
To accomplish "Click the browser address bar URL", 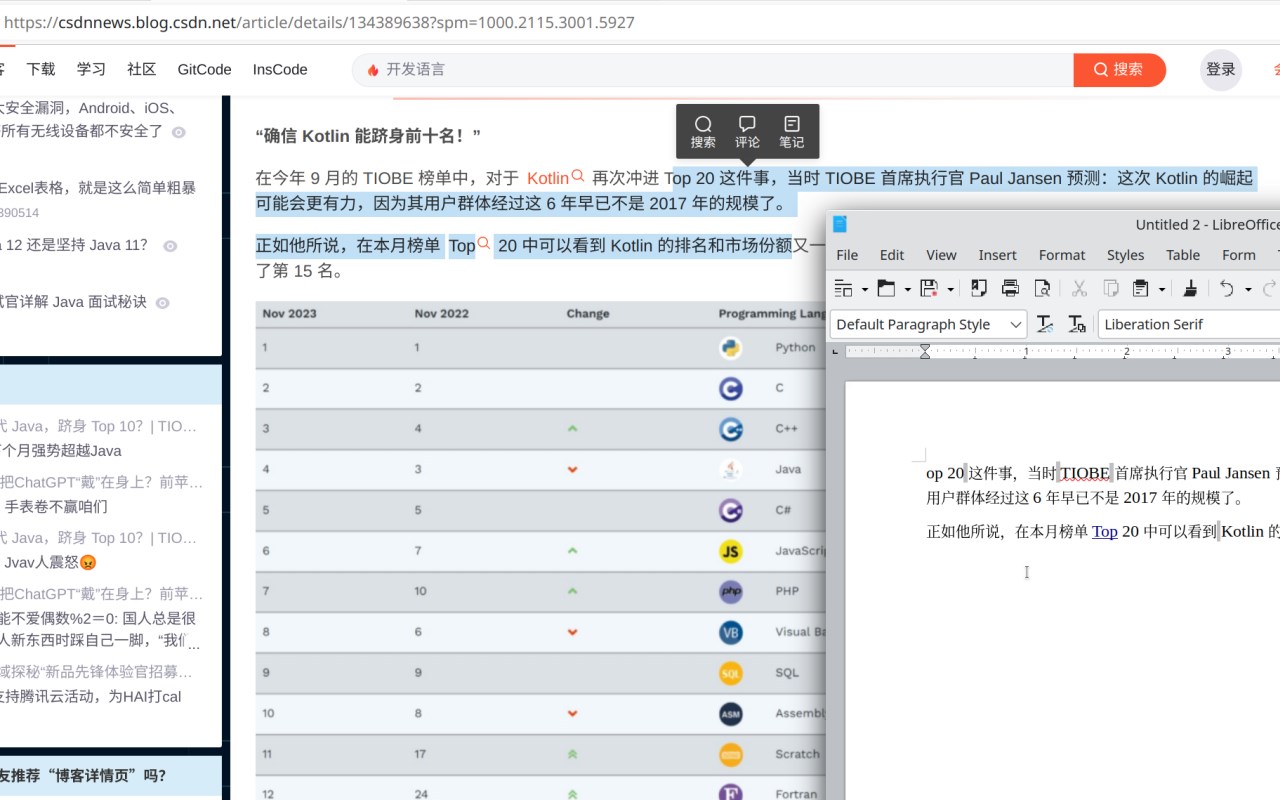I will coord(319,22).
